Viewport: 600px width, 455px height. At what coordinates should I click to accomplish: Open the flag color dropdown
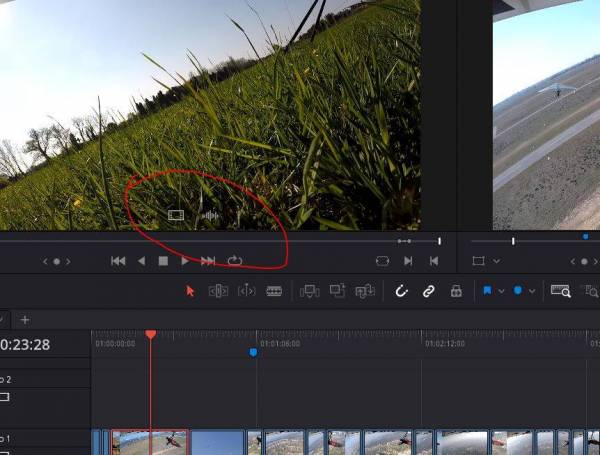tap(501, 291)
